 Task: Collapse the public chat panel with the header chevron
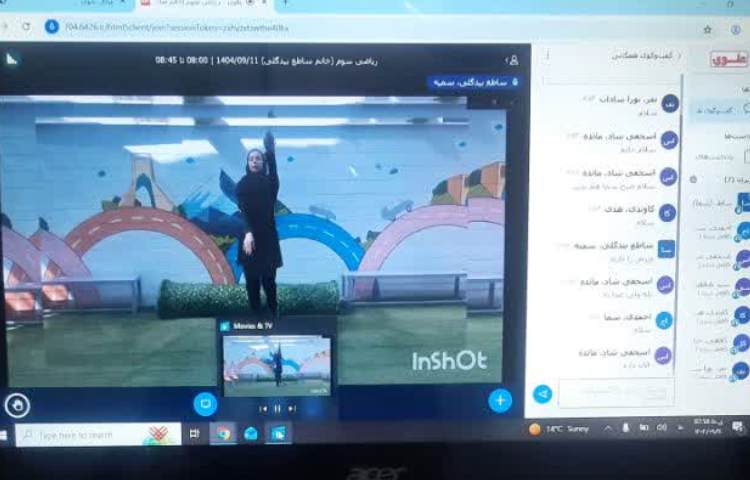(679, 56)
